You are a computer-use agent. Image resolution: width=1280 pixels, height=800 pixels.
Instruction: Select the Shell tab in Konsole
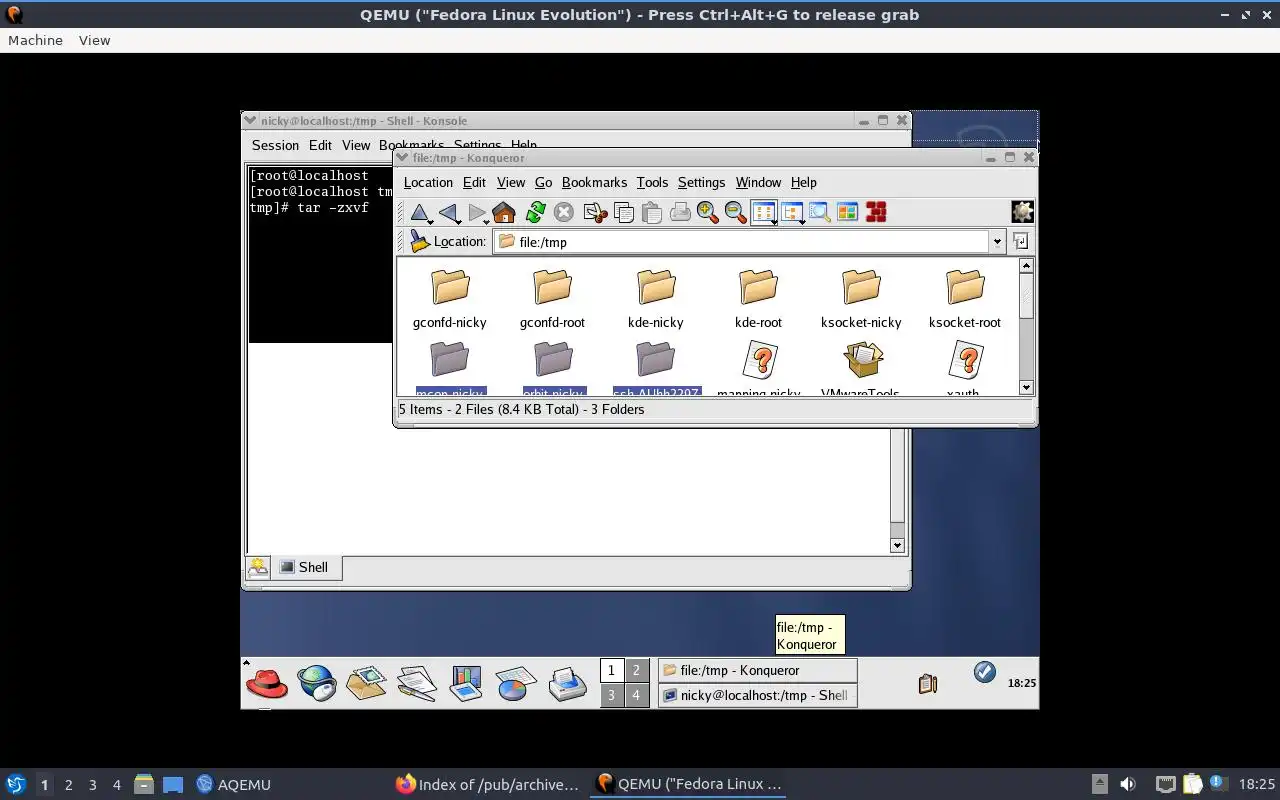[305, 567]
